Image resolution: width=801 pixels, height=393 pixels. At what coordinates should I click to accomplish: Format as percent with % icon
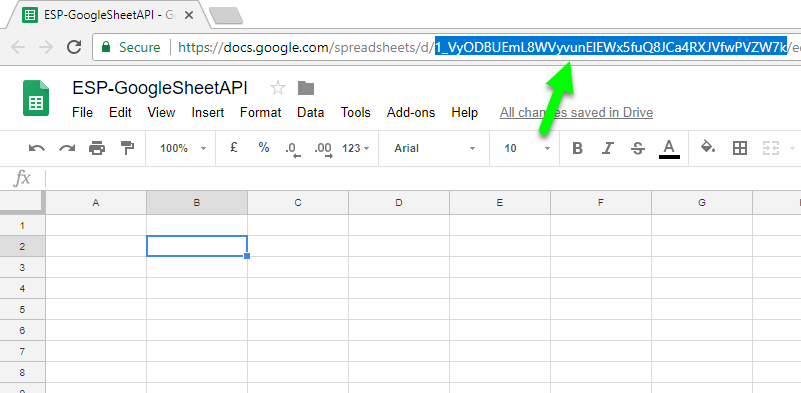tap(264, 148)
